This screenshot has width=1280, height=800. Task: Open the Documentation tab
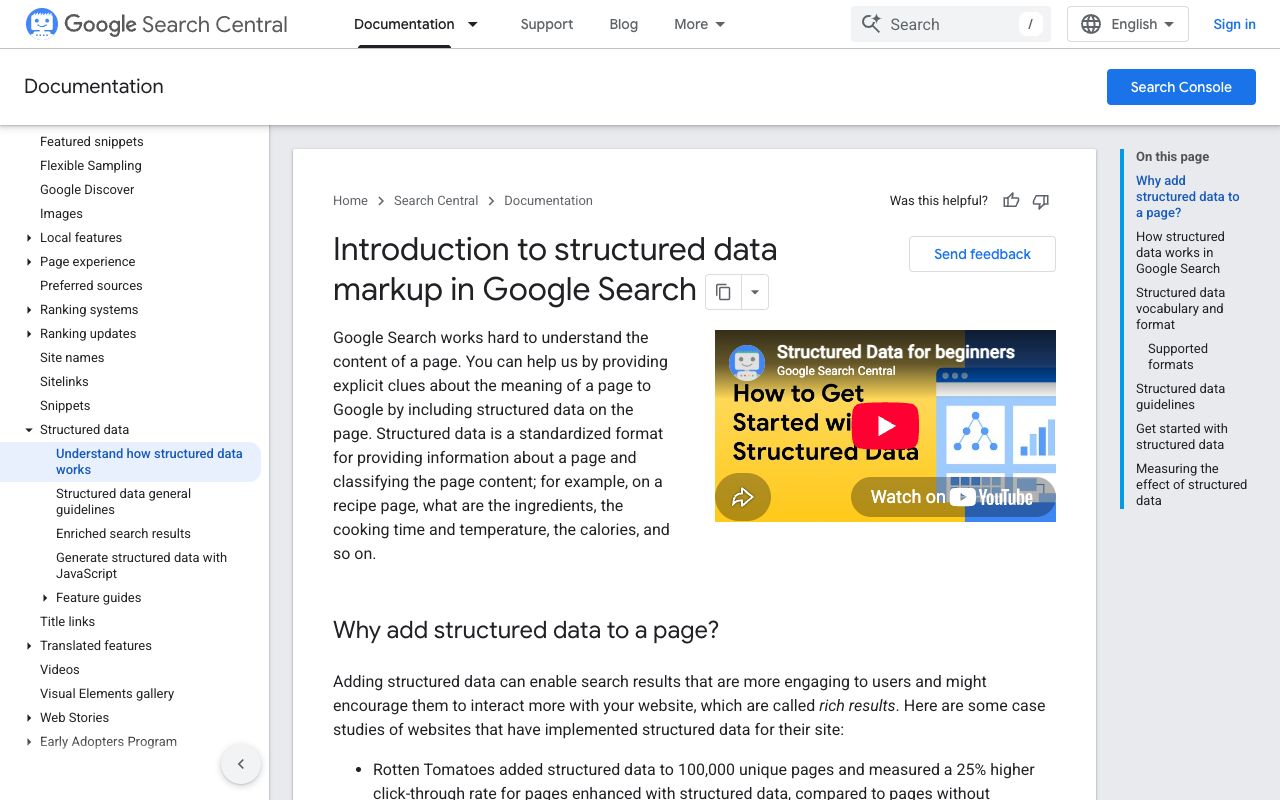(x=404, y=24)
